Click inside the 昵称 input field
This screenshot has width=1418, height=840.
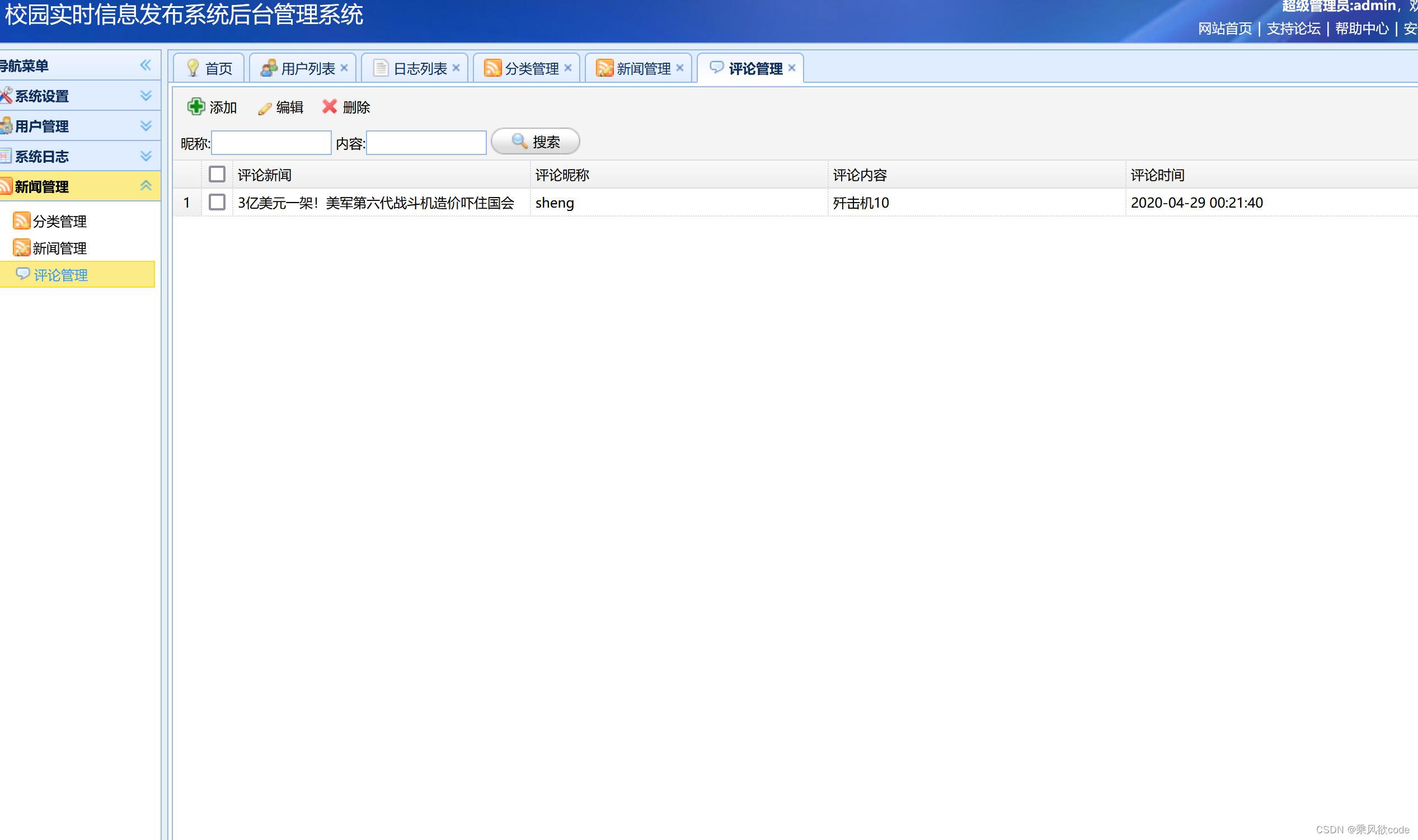click(270, 142)
